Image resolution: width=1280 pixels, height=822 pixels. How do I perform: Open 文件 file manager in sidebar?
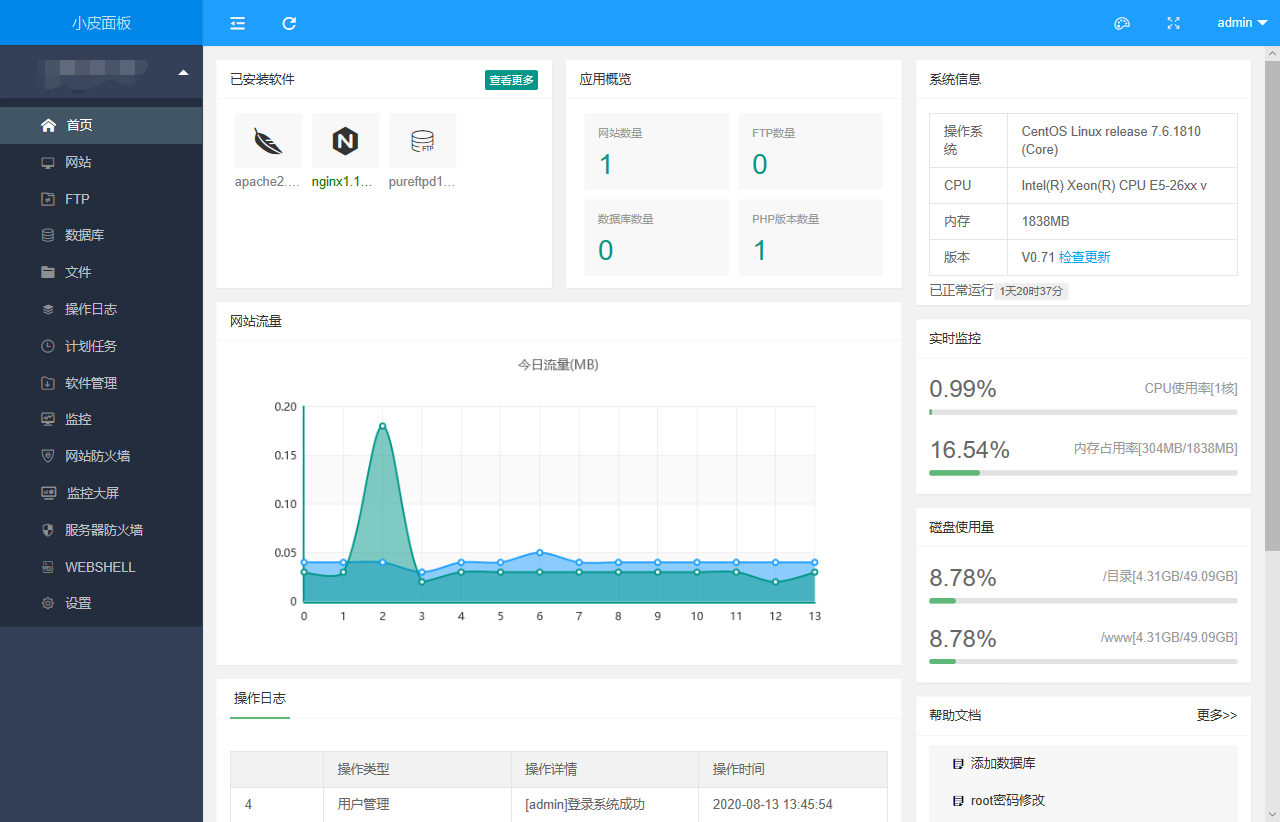tap(101, 272)
